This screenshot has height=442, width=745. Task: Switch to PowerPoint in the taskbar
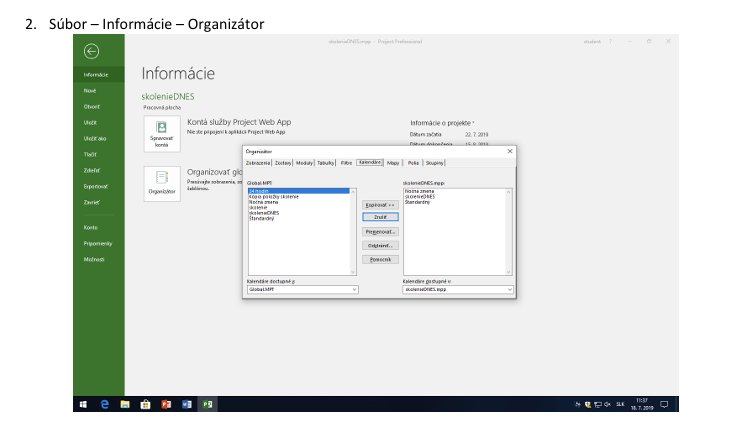coord(166,404)
